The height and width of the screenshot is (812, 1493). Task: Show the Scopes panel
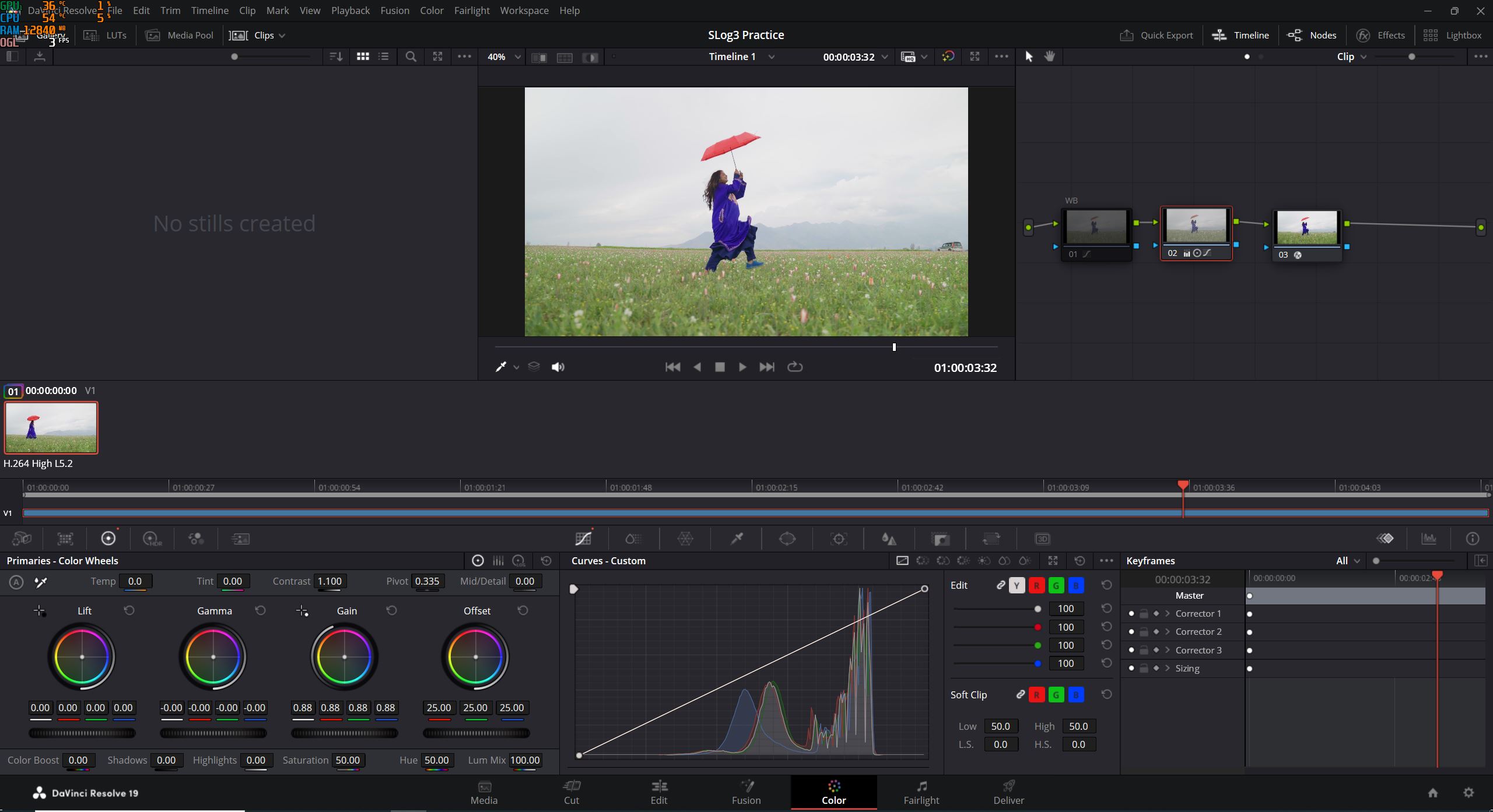point(1429,539)
